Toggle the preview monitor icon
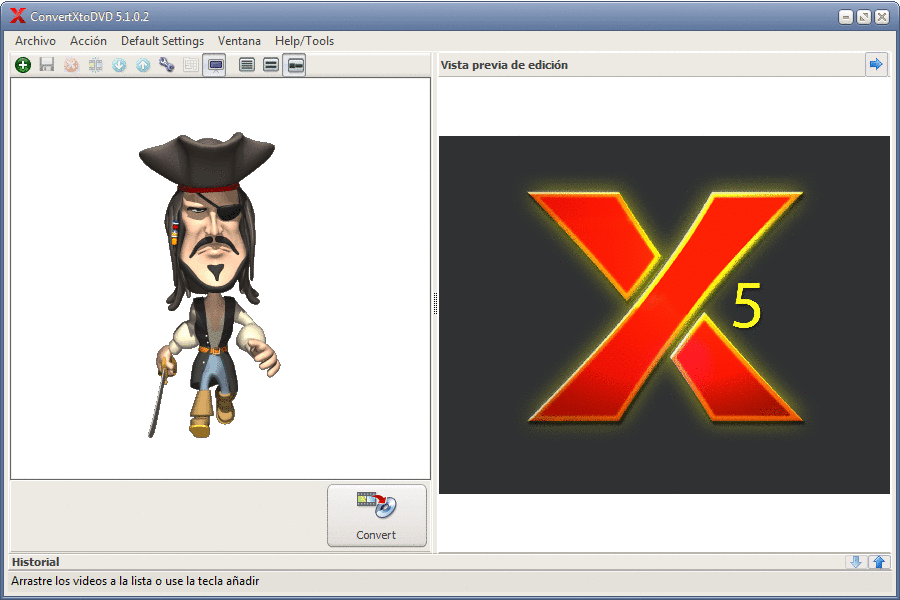This screenshot has height=600, width=900. pos(215,65)
